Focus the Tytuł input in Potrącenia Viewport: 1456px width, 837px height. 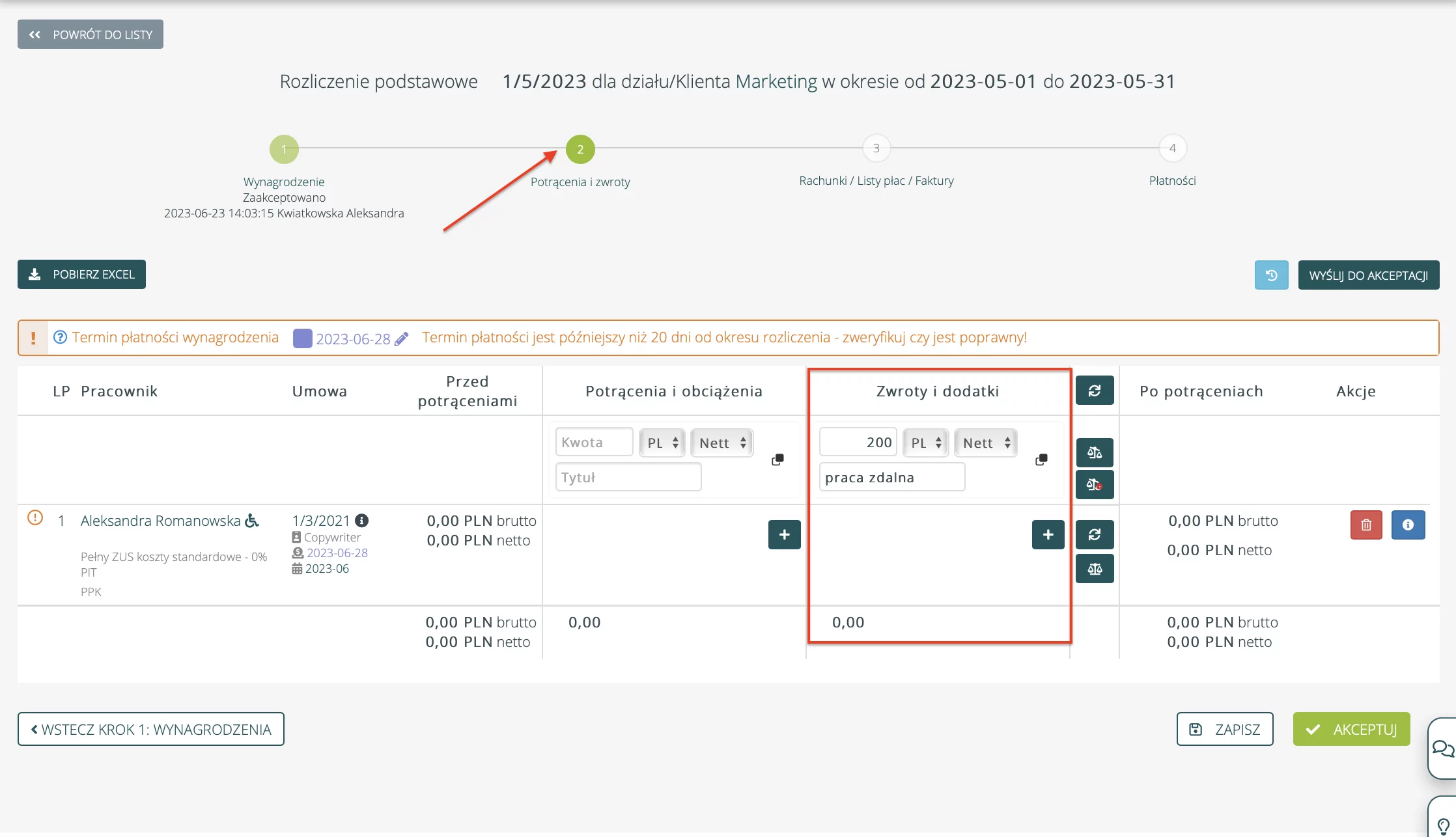pyautogui.click(x=628, y=477)
